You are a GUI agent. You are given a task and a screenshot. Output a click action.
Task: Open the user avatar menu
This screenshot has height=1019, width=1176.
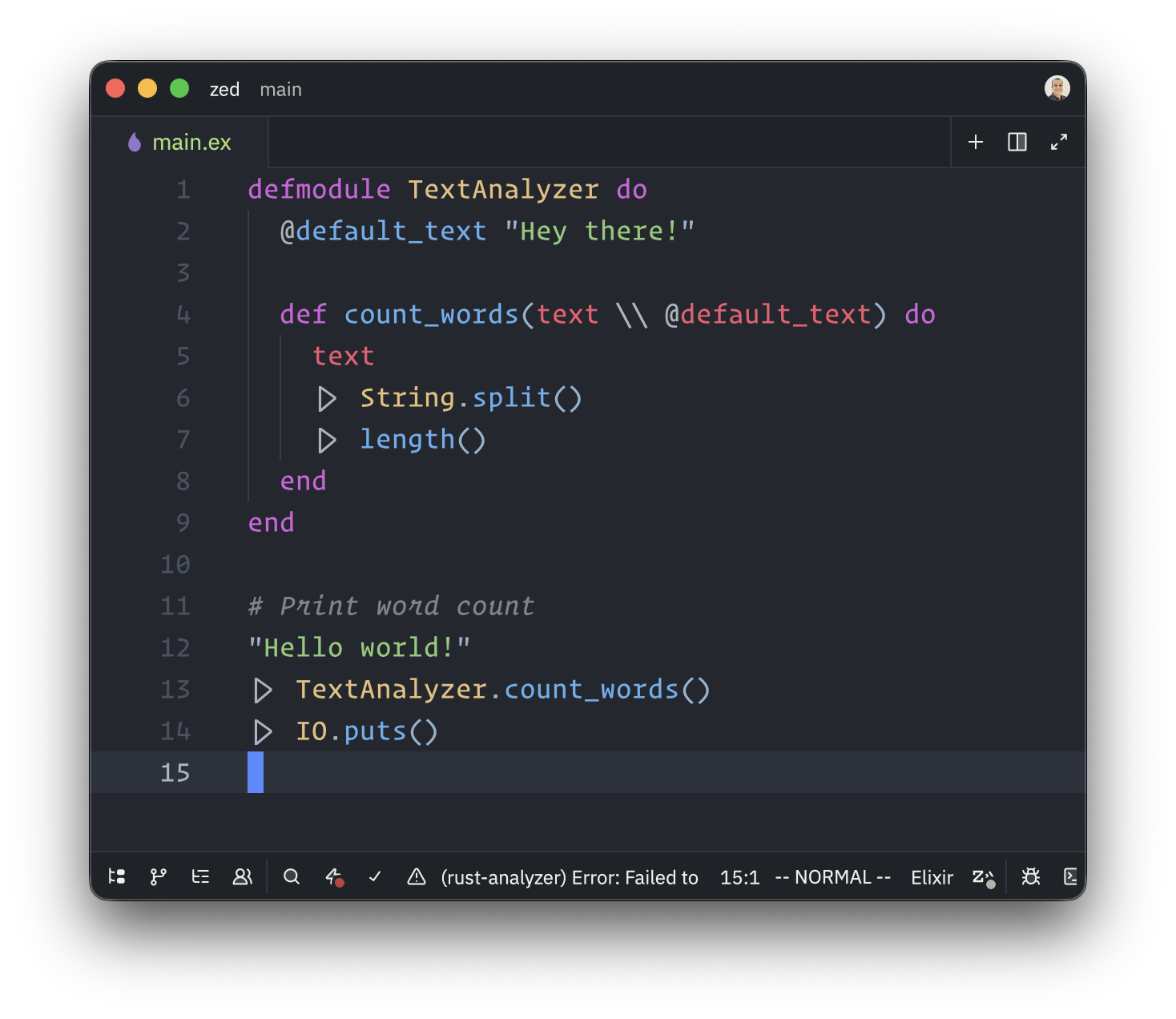[1057, 88]
